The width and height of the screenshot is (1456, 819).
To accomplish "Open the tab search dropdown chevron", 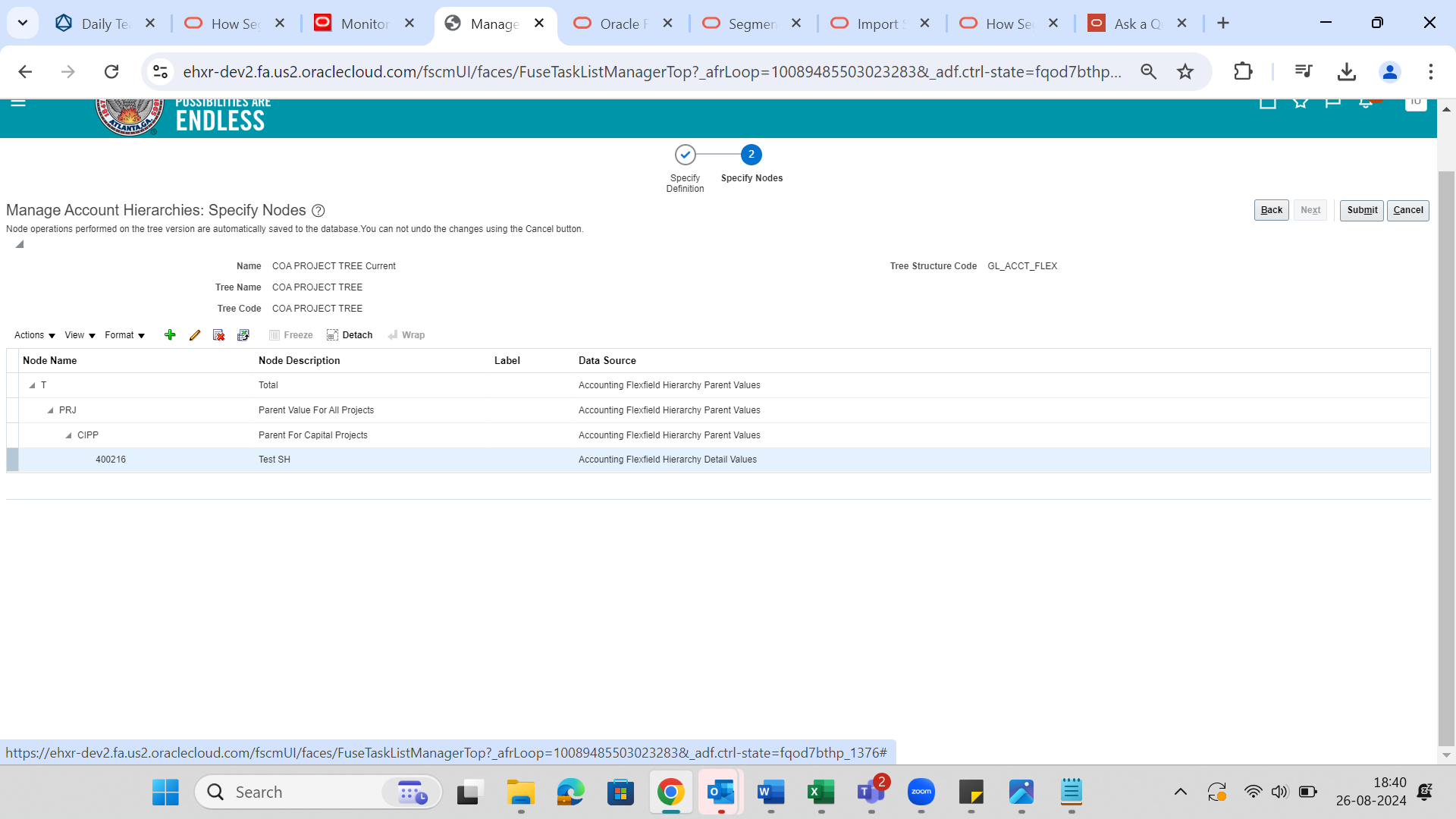I will pos(23,23).
